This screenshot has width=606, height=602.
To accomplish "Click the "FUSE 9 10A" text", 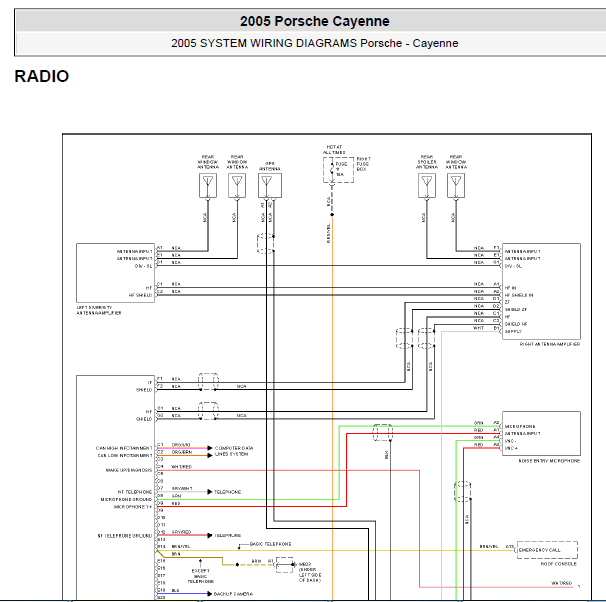I will click(341, 169).
